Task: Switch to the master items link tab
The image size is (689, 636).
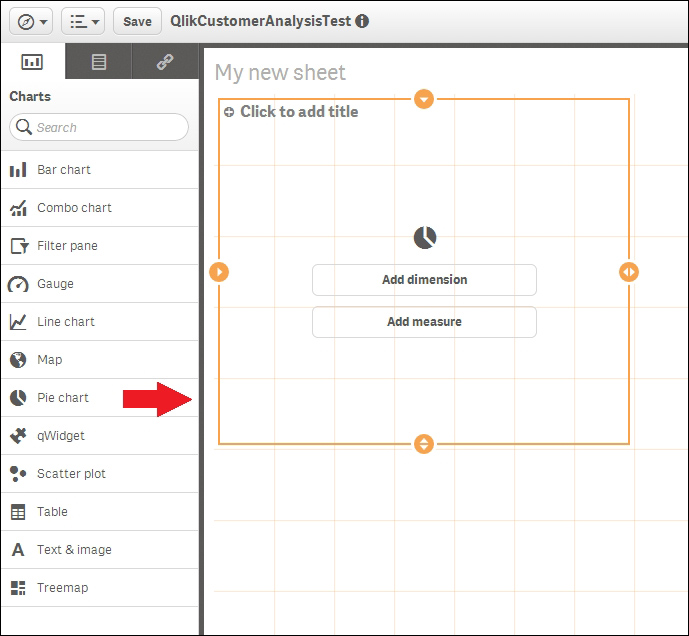Action: click(x=165, y=62)
